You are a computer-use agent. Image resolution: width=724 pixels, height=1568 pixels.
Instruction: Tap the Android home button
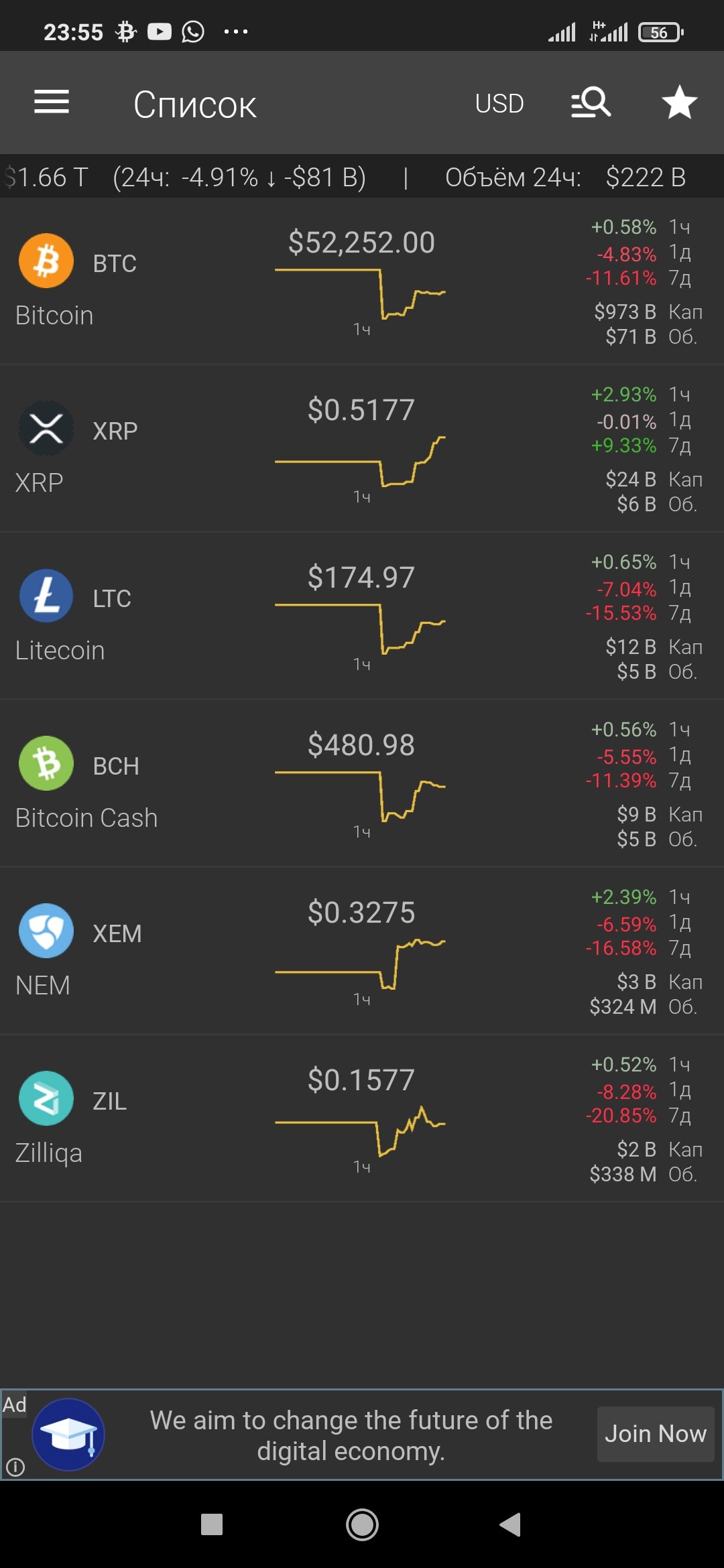(x=362, y=1524)
